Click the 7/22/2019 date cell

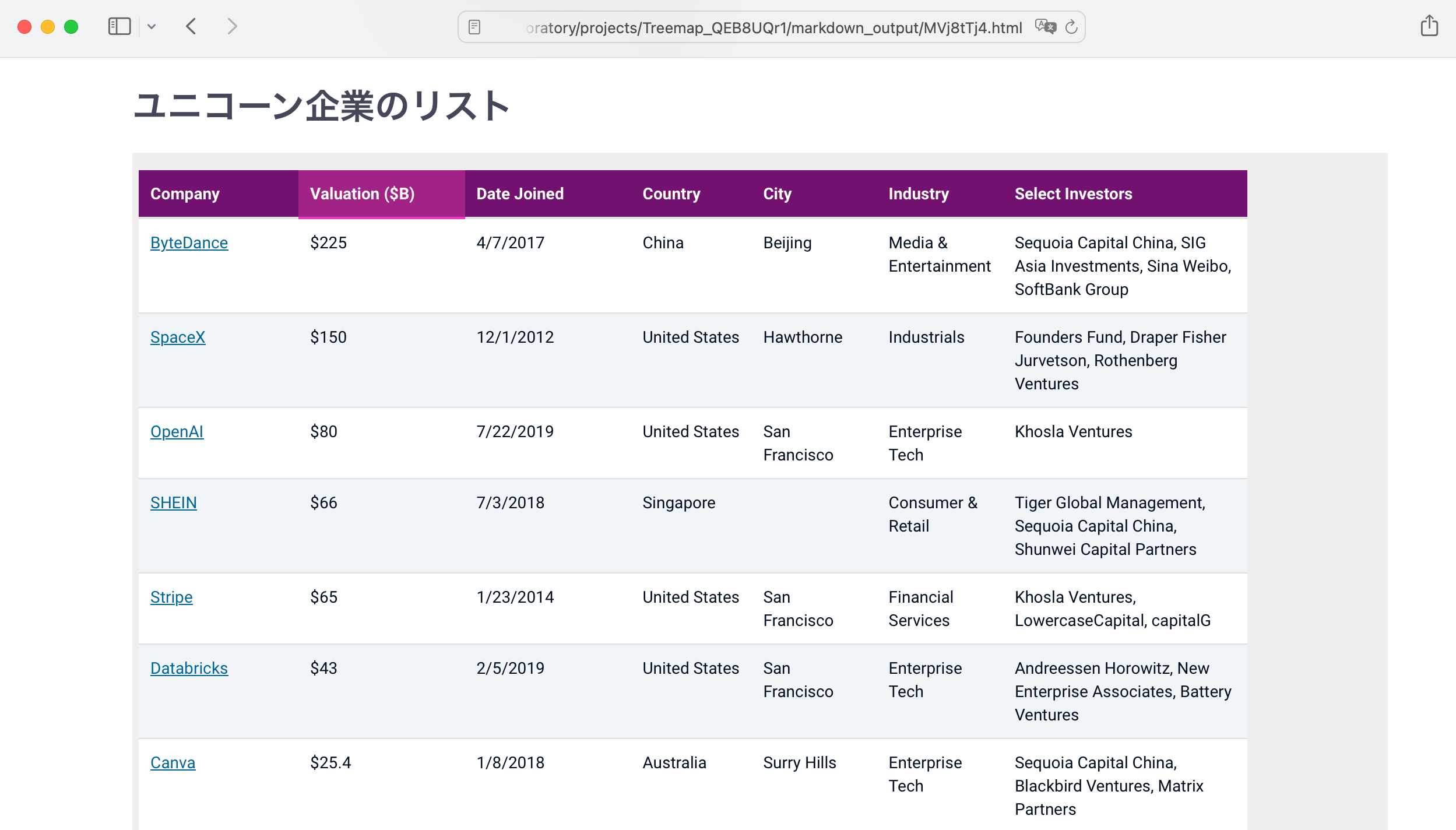coord(548,443)
